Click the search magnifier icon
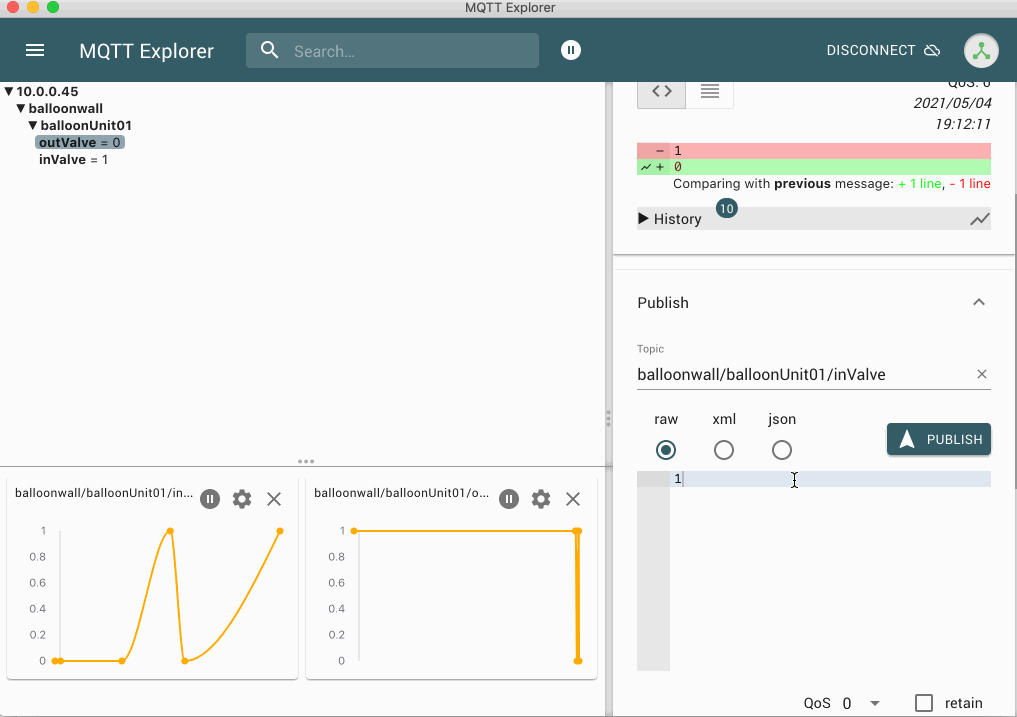The width and height of the screenshot is (1017, 717). click(269, 50)
